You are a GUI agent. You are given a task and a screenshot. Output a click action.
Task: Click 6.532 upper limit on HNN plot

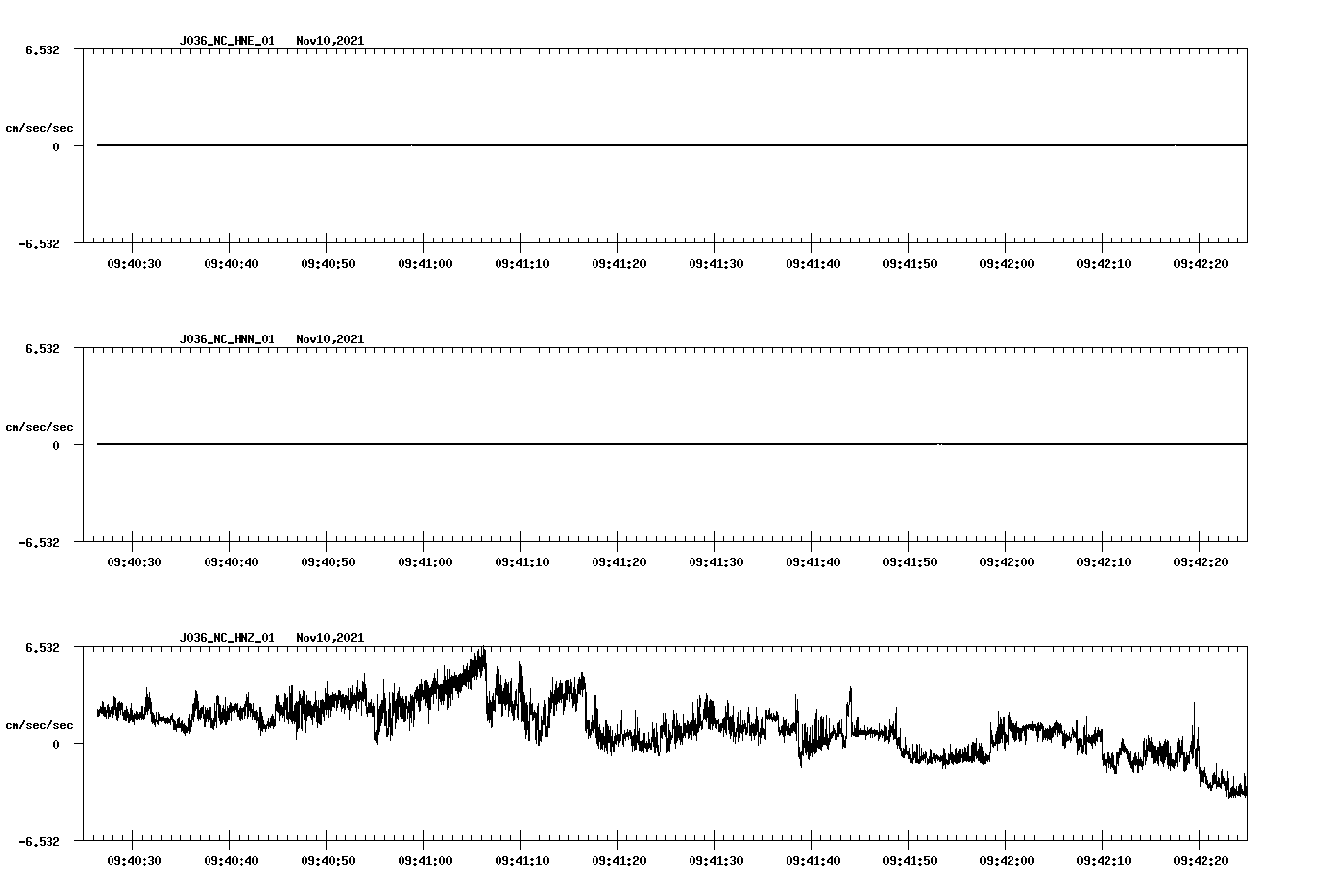coord(43,348)
